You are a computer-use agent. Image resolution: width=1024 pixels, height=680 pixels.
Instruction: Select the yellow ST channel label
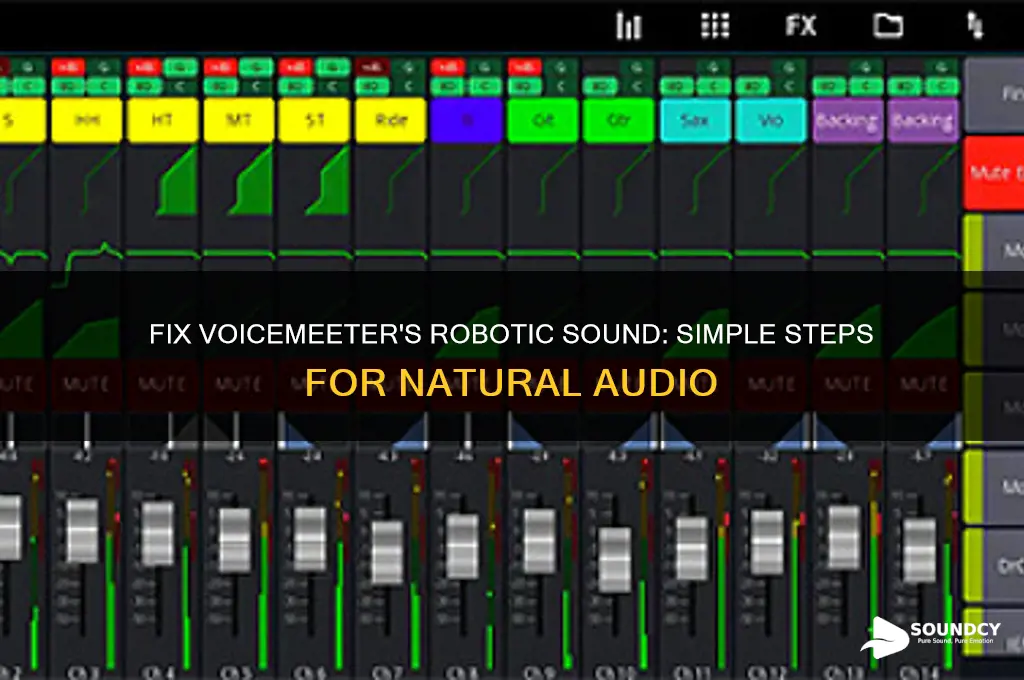(314, 120)
